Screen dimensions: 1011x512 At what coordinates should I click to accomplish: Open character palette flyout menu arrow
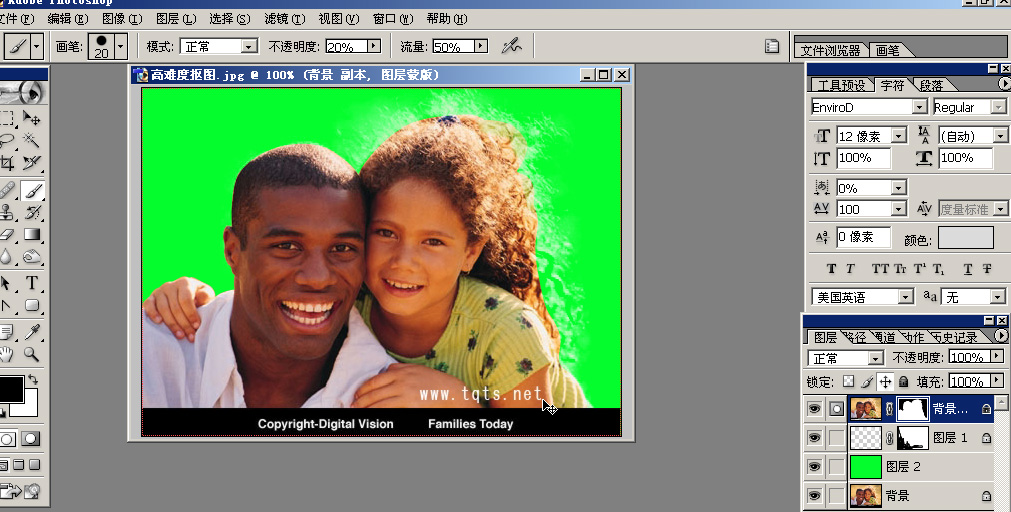[x=1004, y=84]
